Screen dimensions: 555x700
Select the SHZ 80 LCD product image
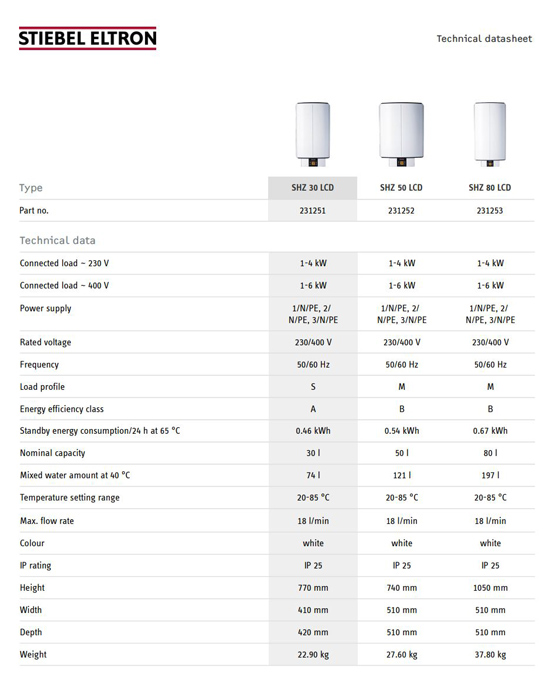pyautogui.click(x=490, y=134)
